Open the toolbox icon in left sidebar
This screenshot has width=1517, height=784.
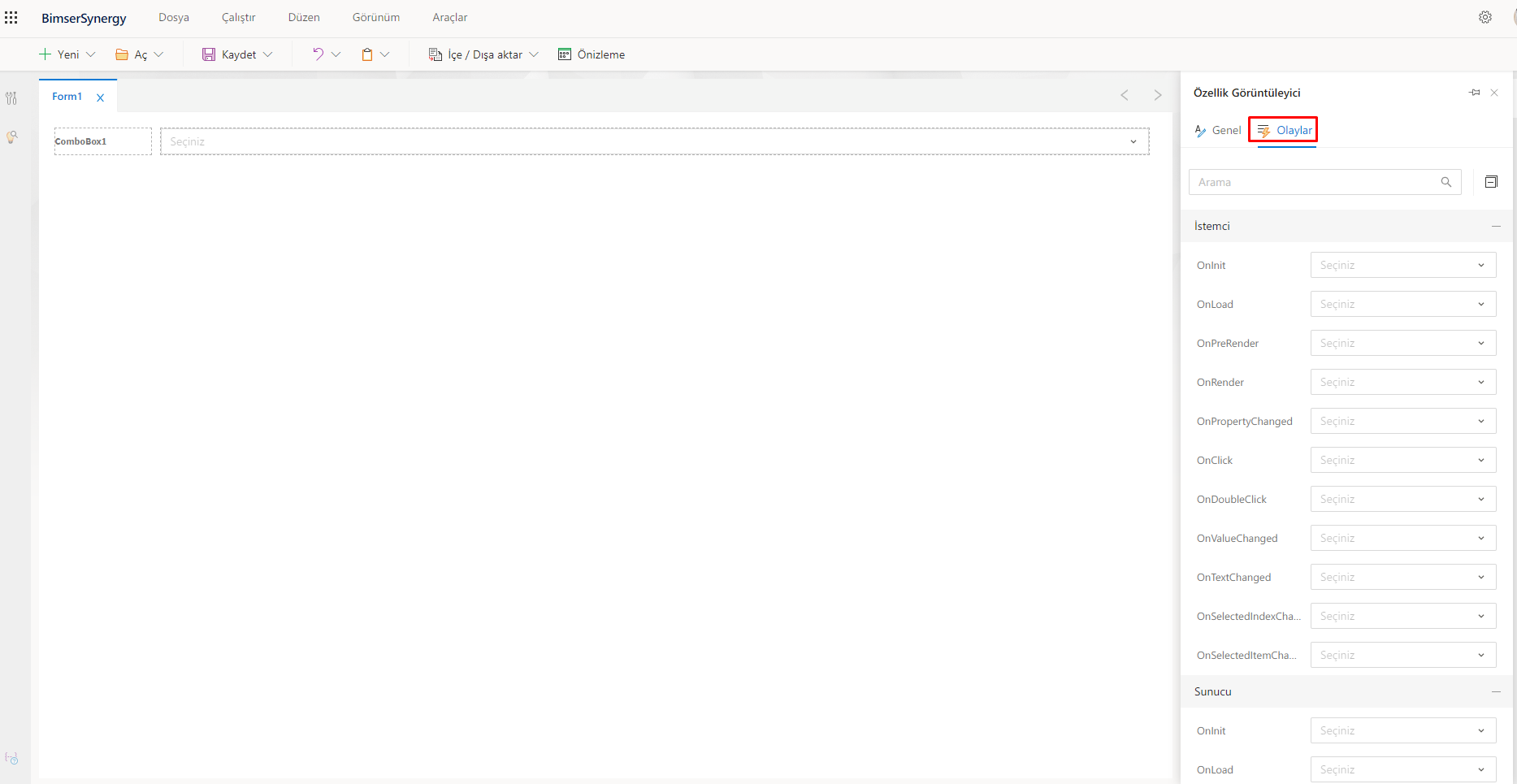point(11,98)
